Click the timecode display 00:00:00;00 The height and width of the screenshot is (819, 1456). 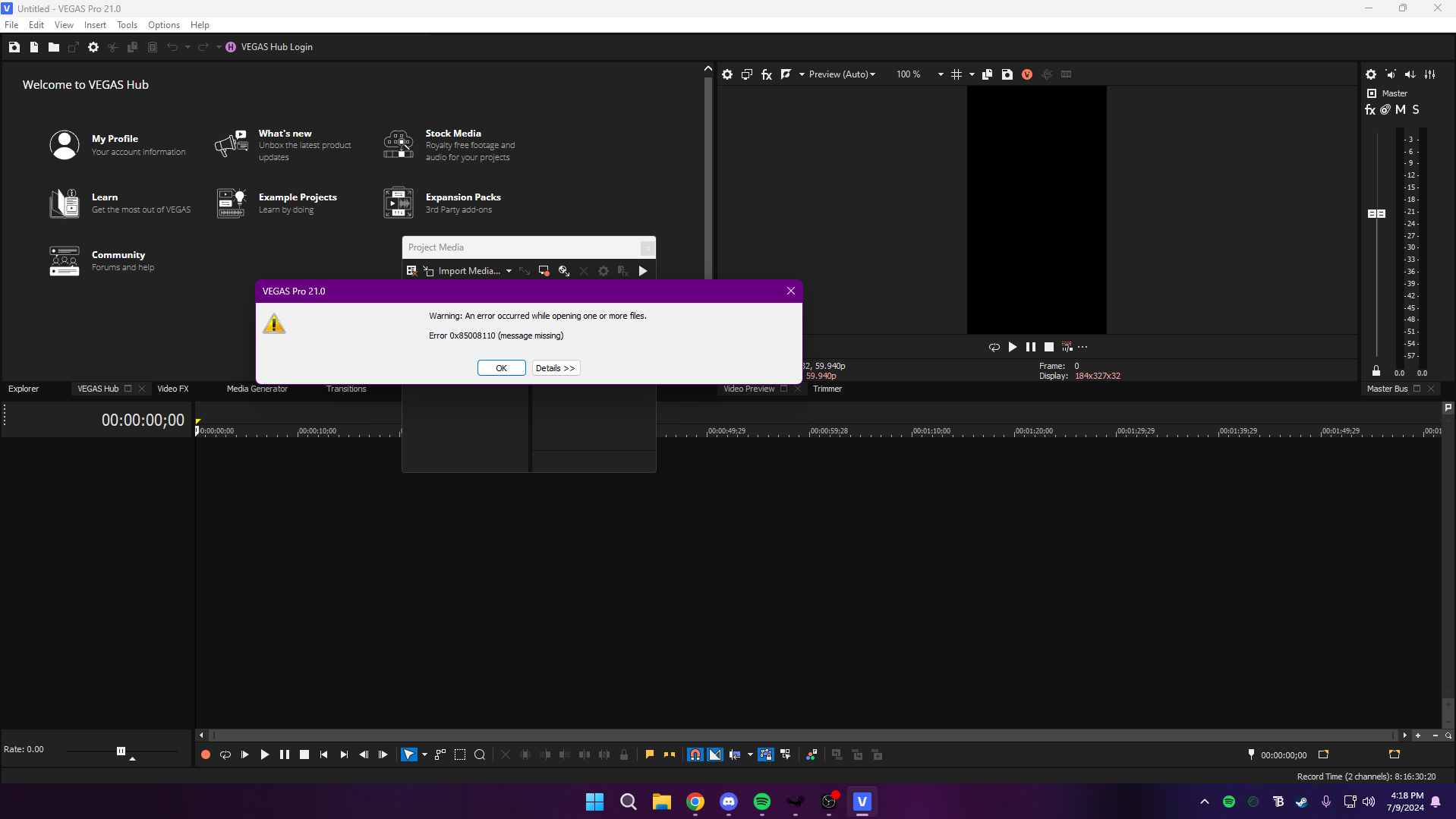(x=143, y=421)
